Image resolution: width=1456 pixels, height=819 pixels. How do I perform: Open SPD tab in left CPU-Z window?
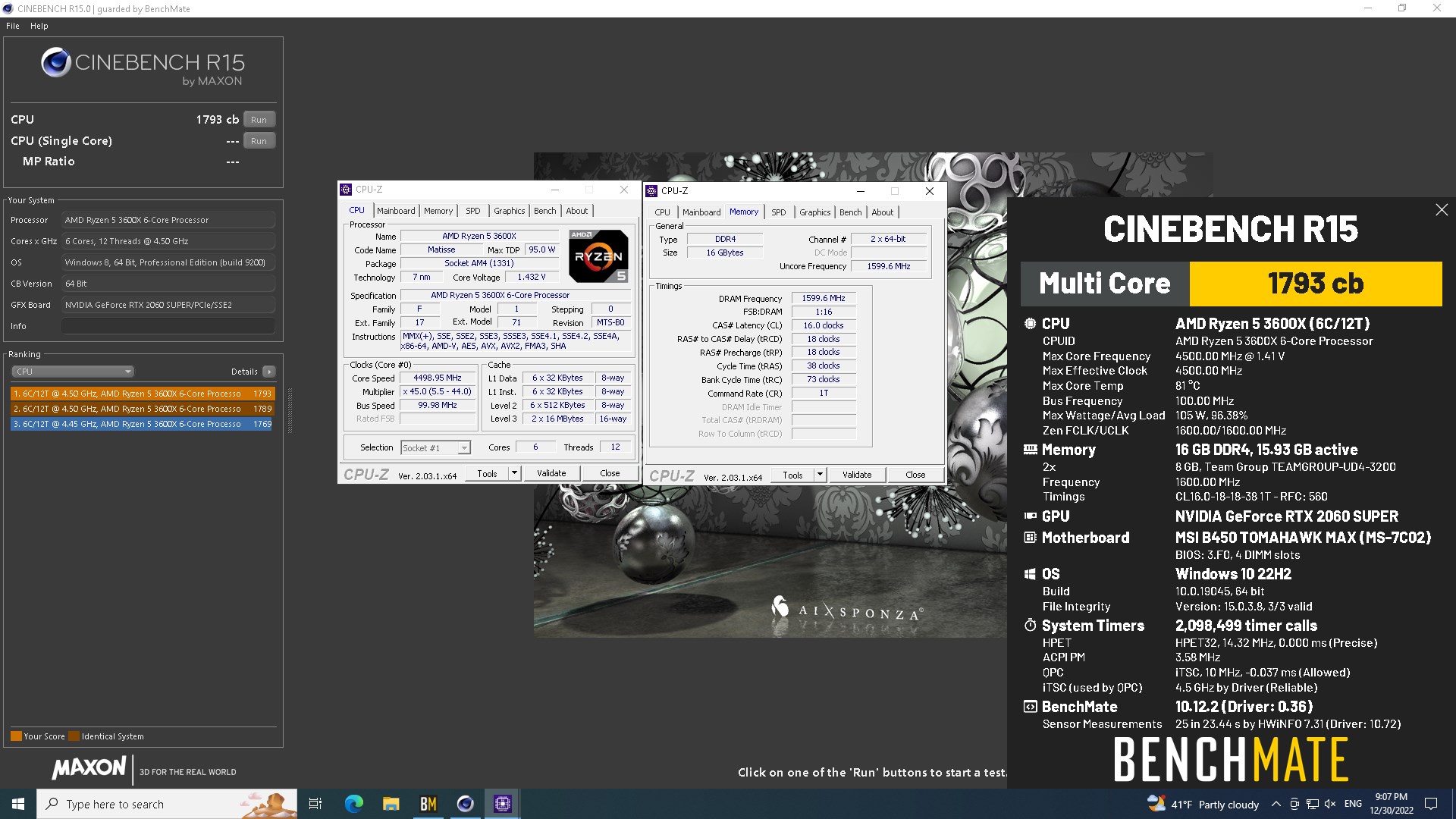pyautogui.click(x=473, y=211)
